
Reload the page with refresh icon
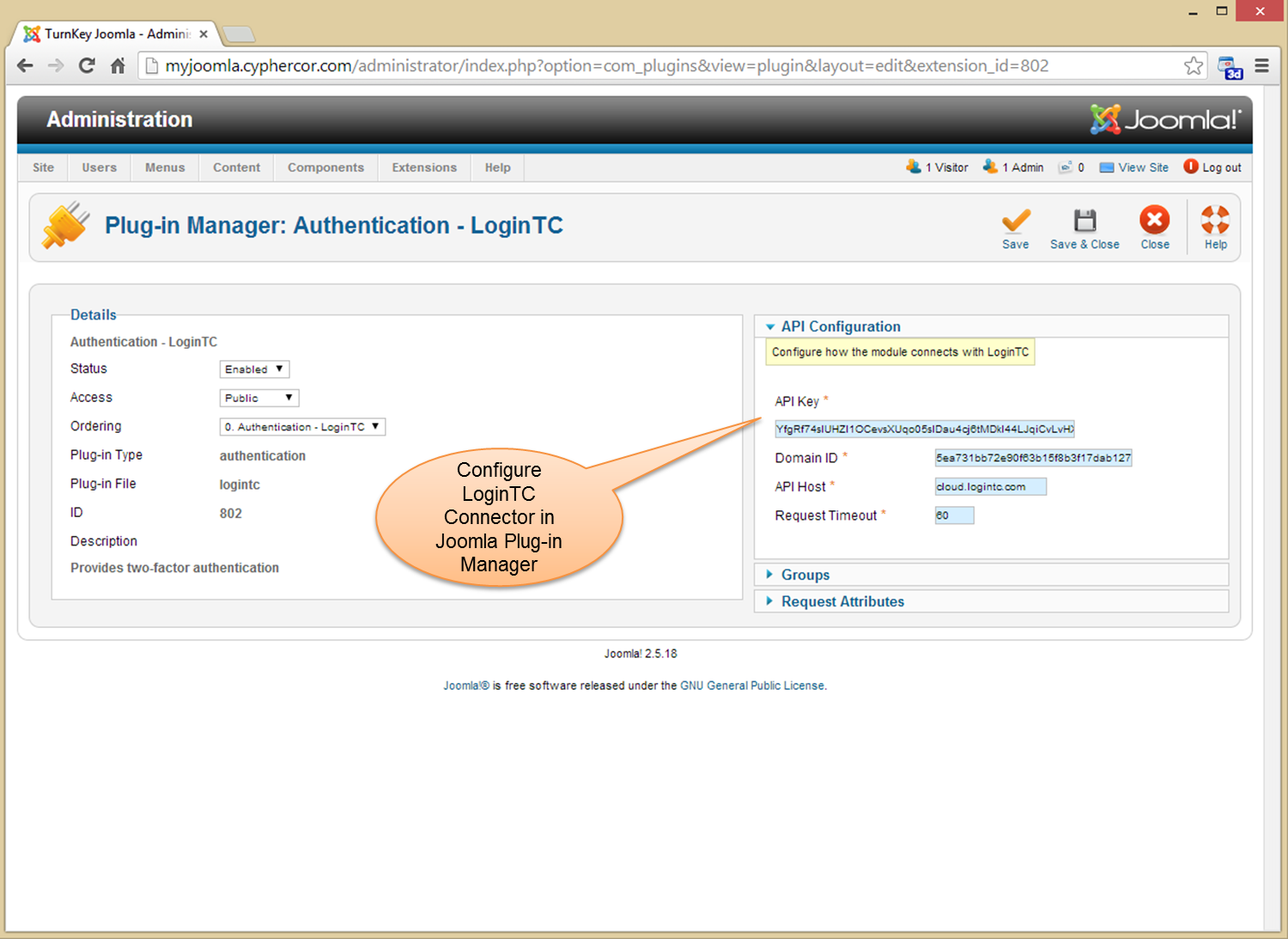[x=87, y=65]
